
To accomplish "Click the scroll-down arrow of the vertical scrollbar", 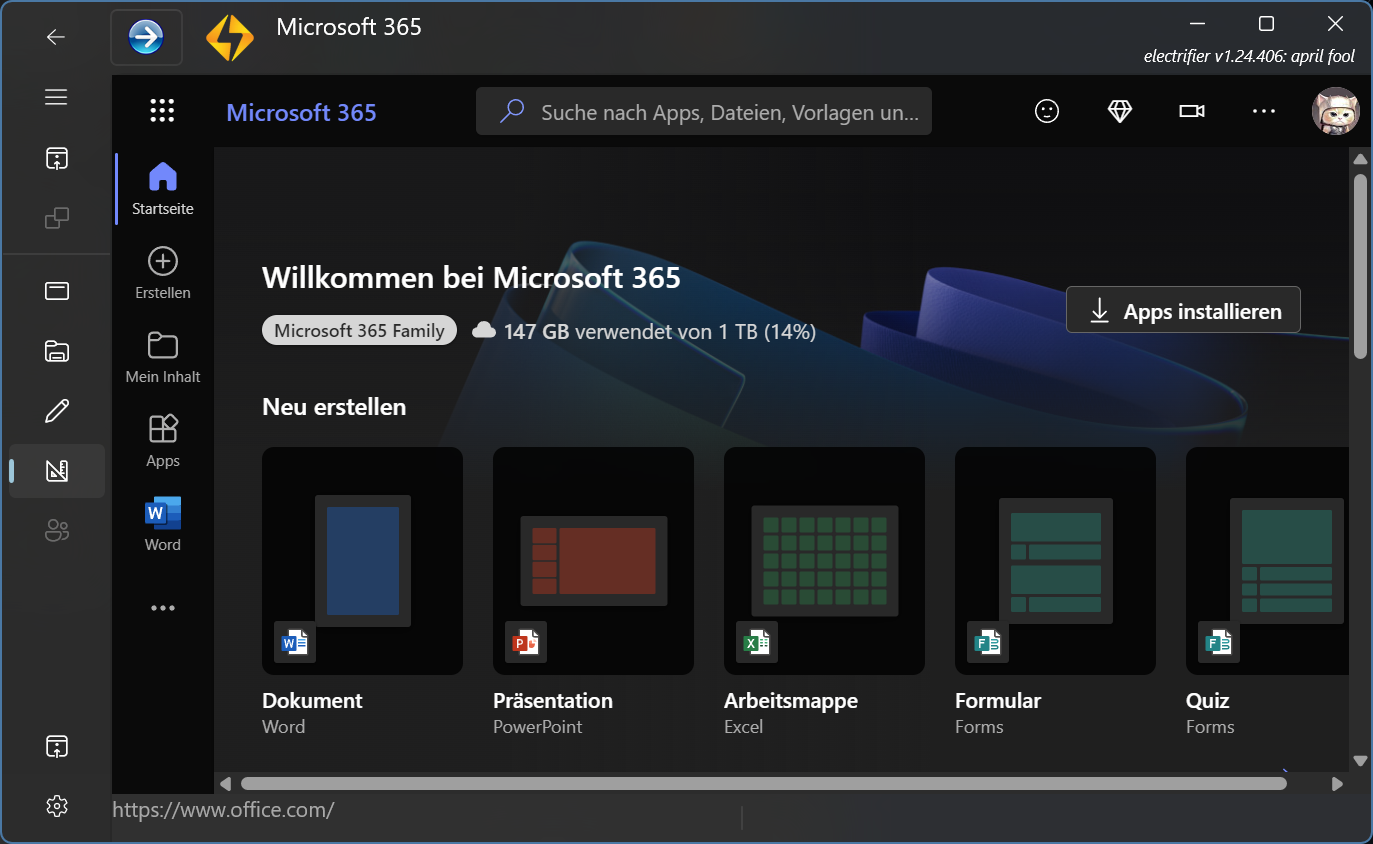I will (1360, 761).
